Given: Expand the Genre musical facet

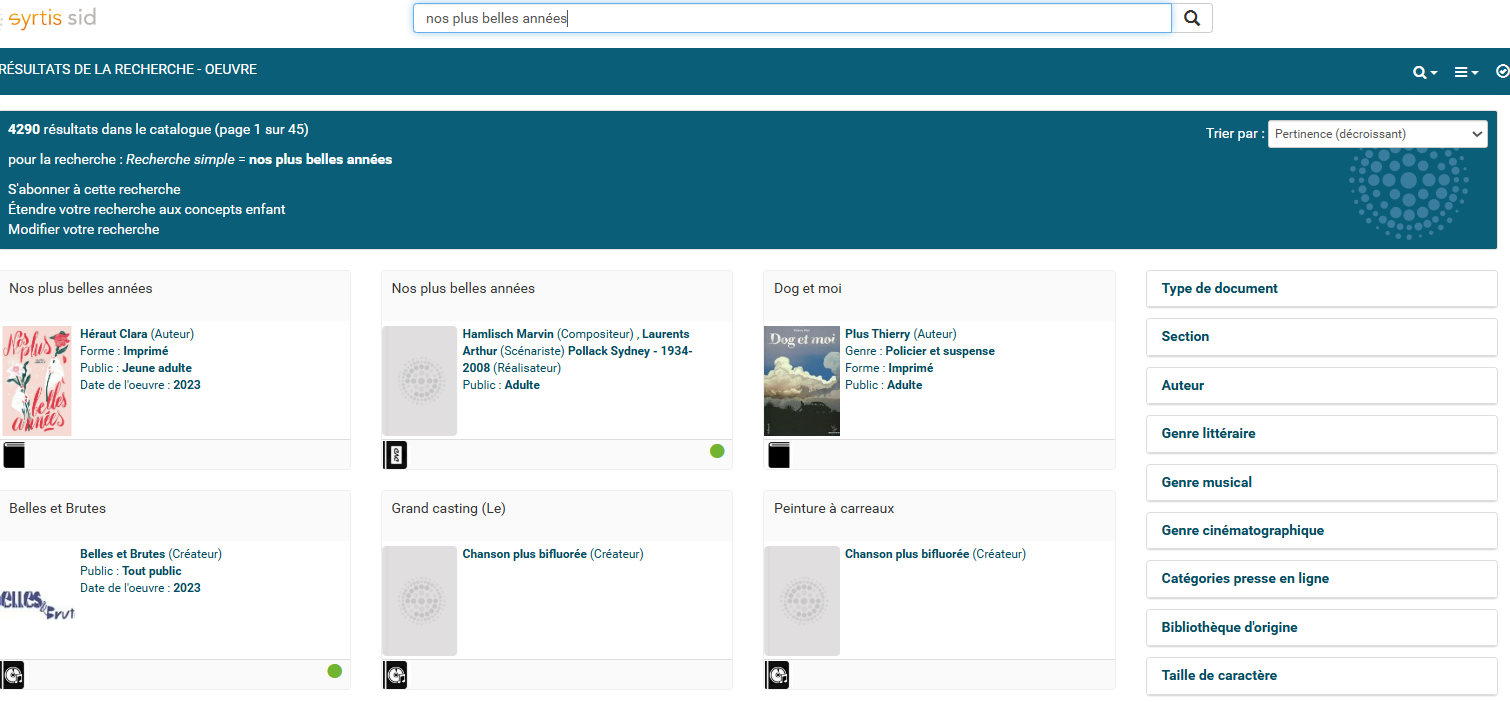Looking at the screenshot, I should pos(1320,482).
